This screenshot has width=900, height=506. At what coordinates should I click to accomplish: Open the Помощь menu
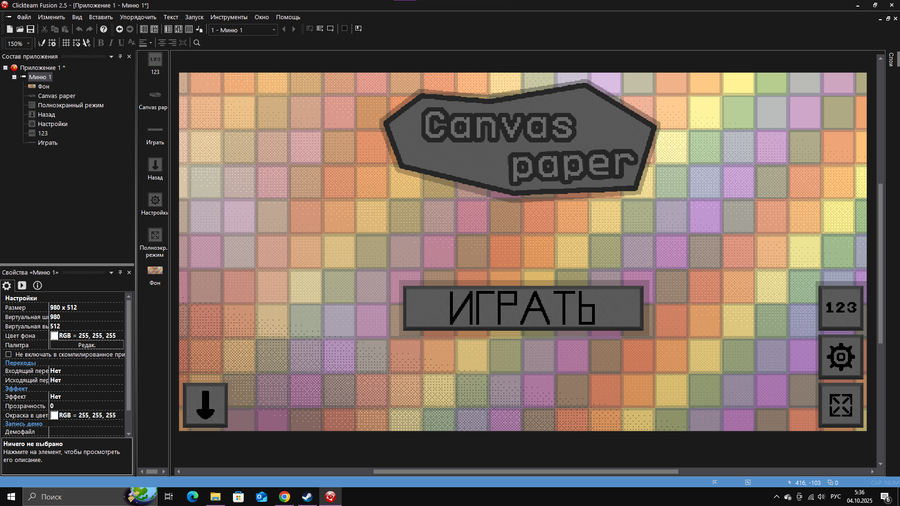[288, 17]
